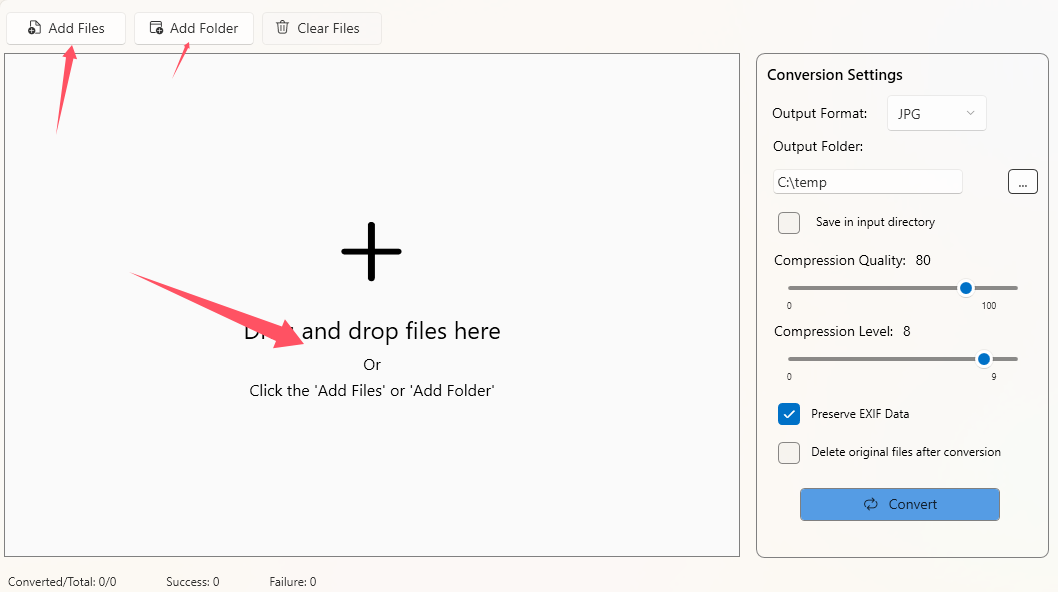Click the Add Files document icon
This screenshot has width=1058, height=592.
pyautogui.click(x=35, y=28)
